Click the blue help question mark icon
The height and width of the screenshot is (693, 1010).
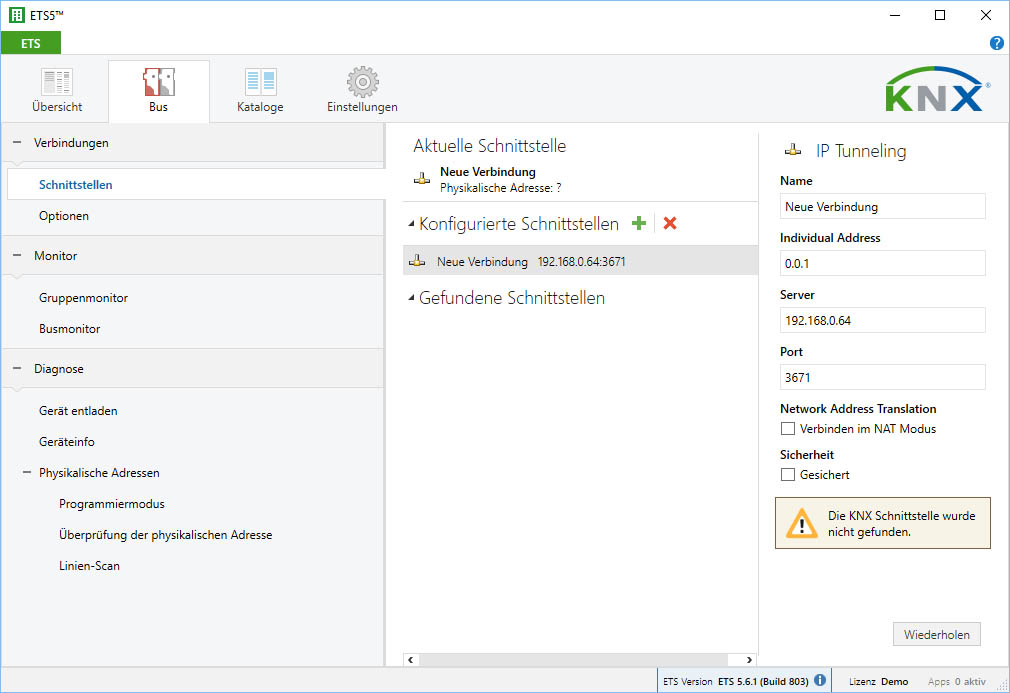tap(996, 43)
